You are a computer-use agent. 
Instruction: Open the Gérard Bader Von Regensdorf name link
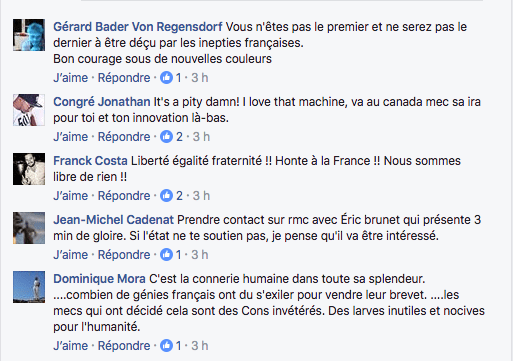138,27
